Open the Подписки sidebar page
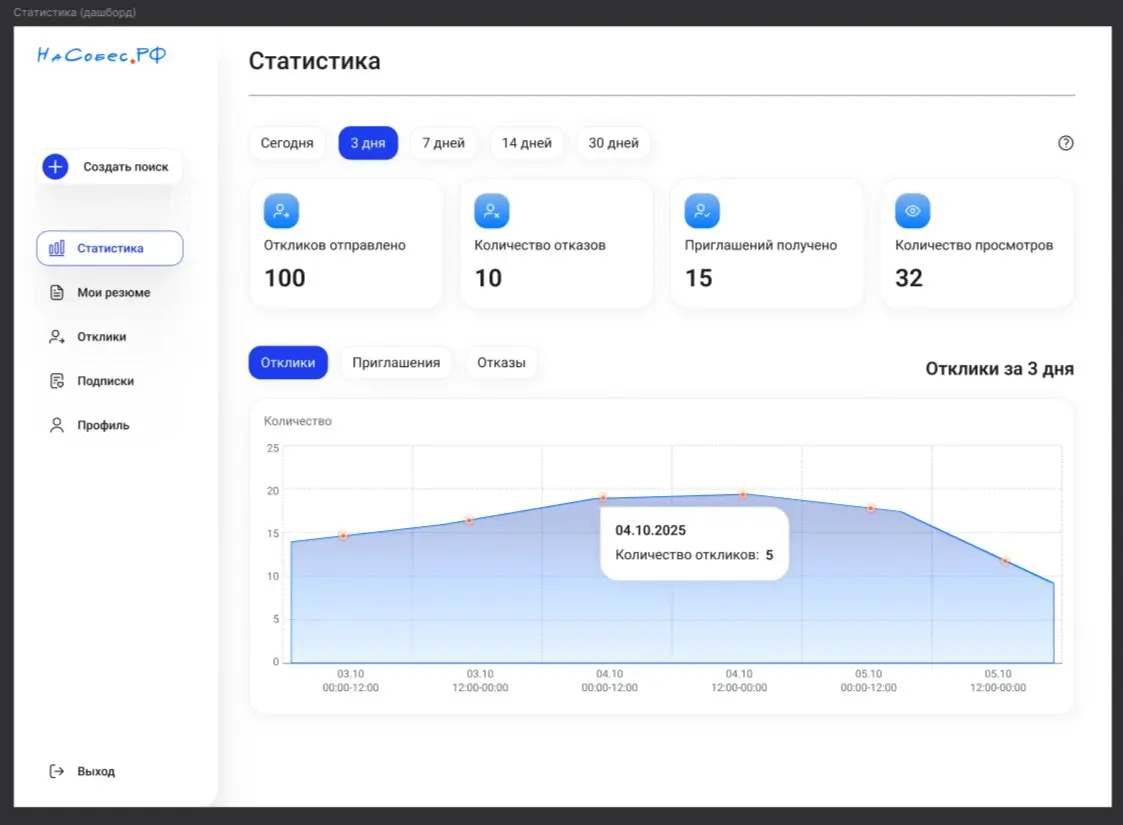This screenshot has height=825, width=1123. (105, 381)
